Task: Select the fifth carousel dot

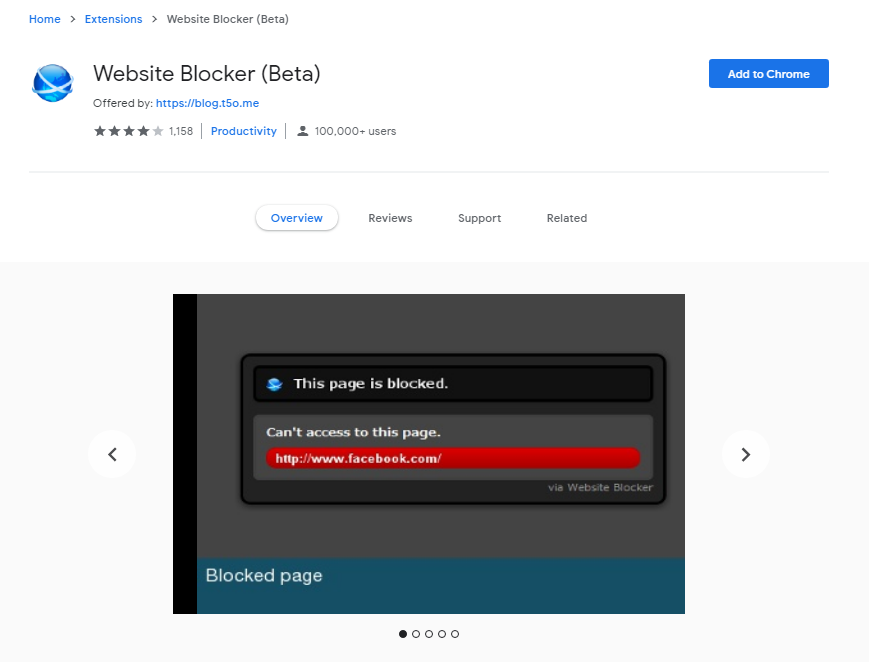Action: 455,634
